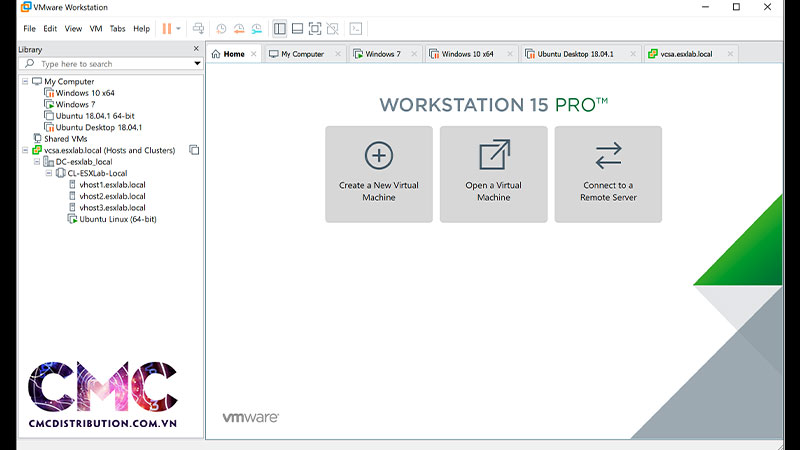Click Open a Virtual Machine tile
Image resolution: width=800 pixels, height=450 pixels.
click(x=494, y=174)
